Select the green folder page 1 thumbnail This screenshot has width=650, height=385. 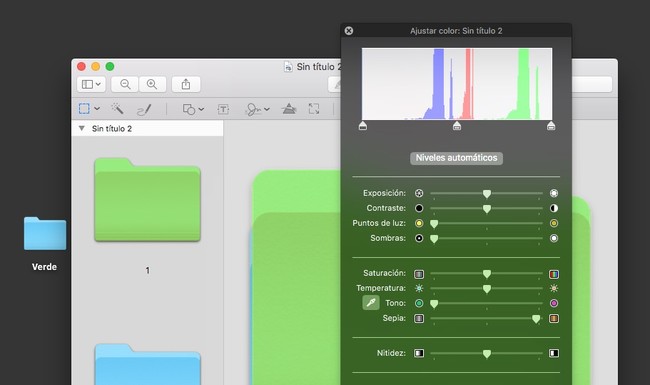tap(148, 200)
